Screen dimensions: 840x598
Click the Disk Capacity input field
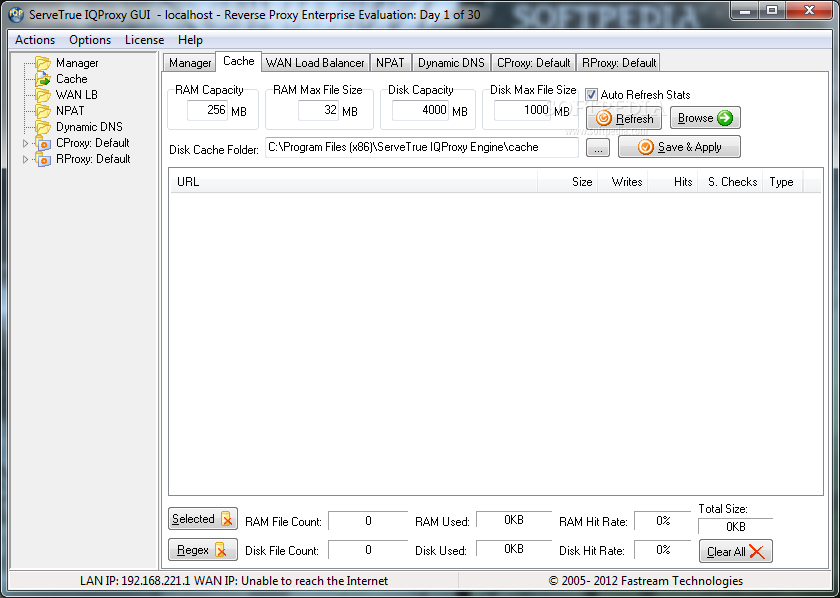(x=420, y=110)
